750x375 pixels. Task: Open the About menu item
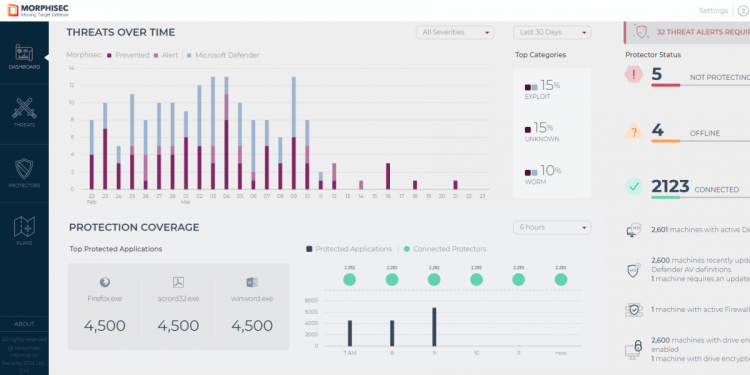24,324
